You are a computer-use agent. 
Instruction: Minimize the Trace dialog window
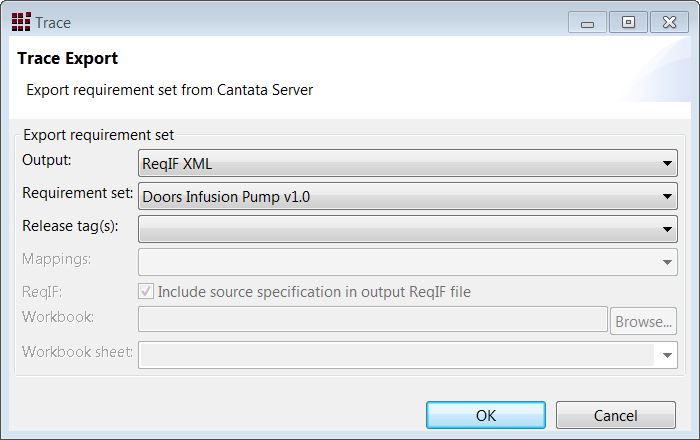pyautogui.click(x=587, y=22)
